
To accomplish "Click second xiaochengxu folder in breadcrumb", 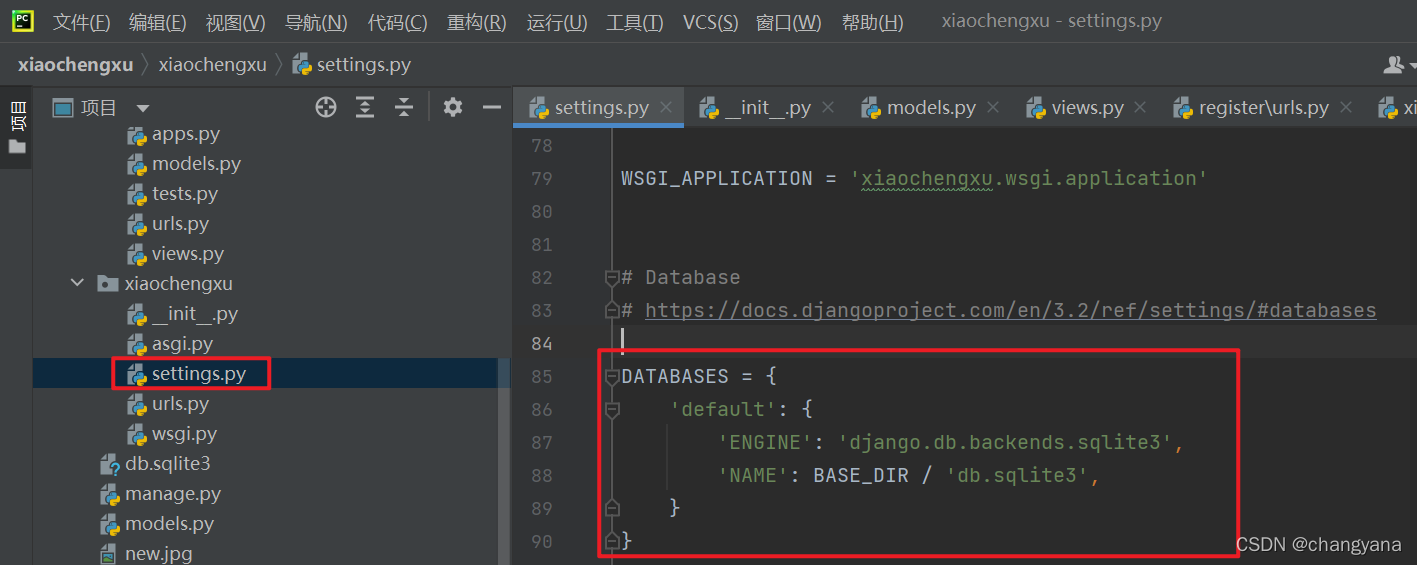I will point(212,65).
